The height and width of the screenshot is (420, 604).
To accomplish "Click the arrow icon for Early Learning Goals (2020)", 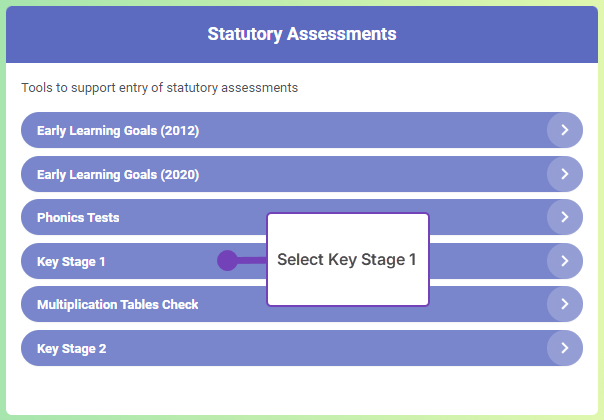I will click(565, 174).
